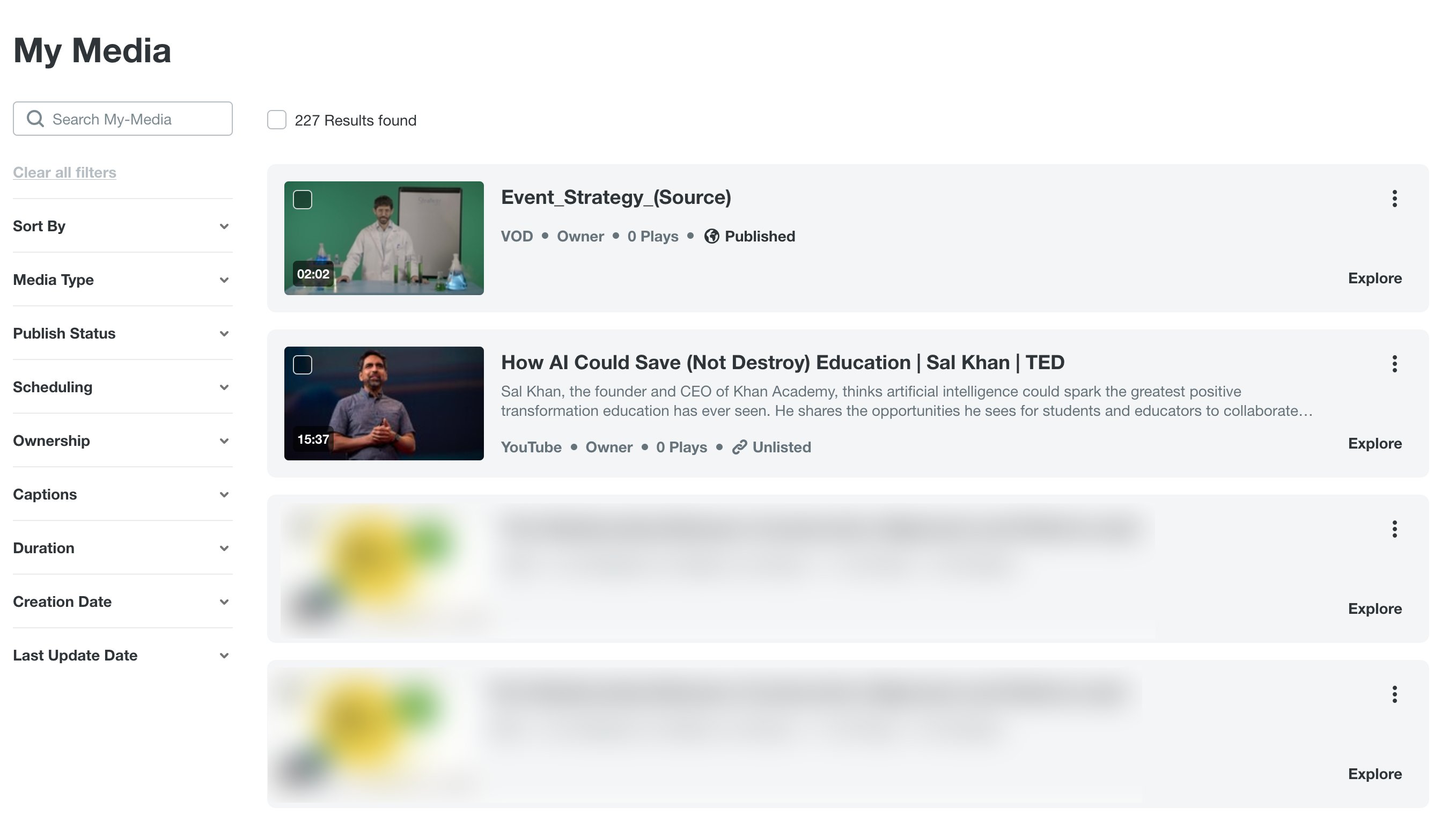Expand the Captions filter

122,495
